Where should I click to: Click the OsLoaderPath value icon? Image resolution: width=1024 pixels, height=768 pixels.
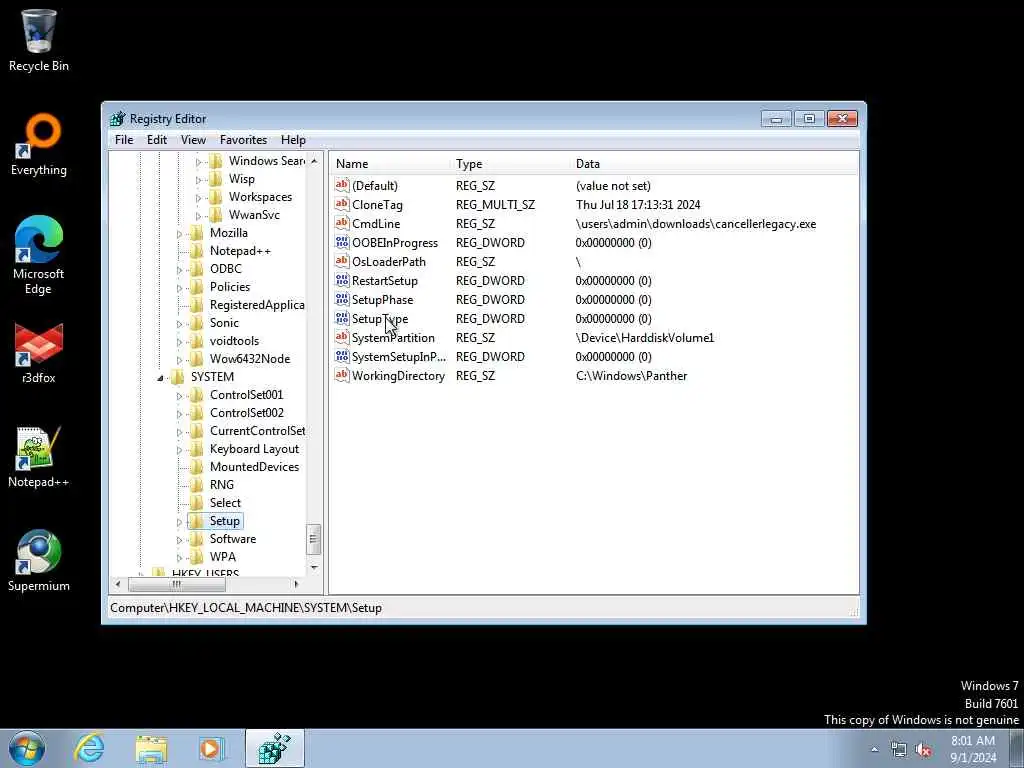[x=342, y=261]
